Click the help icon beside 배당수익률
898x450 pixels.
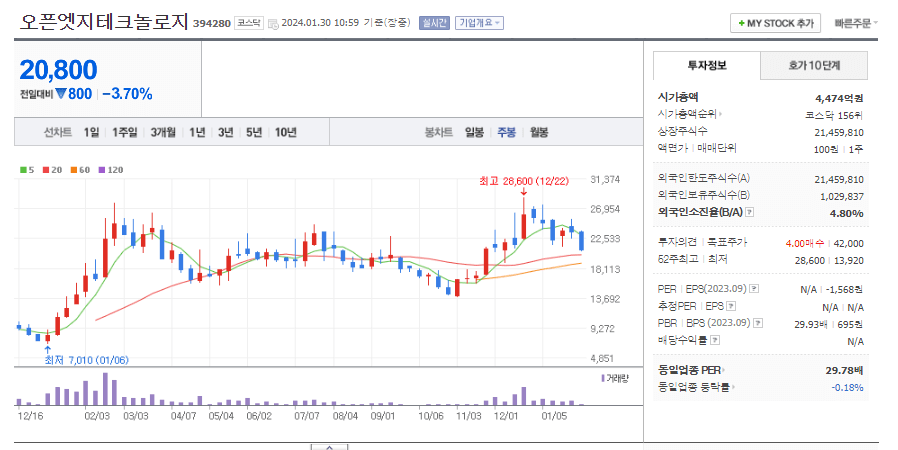715,340
